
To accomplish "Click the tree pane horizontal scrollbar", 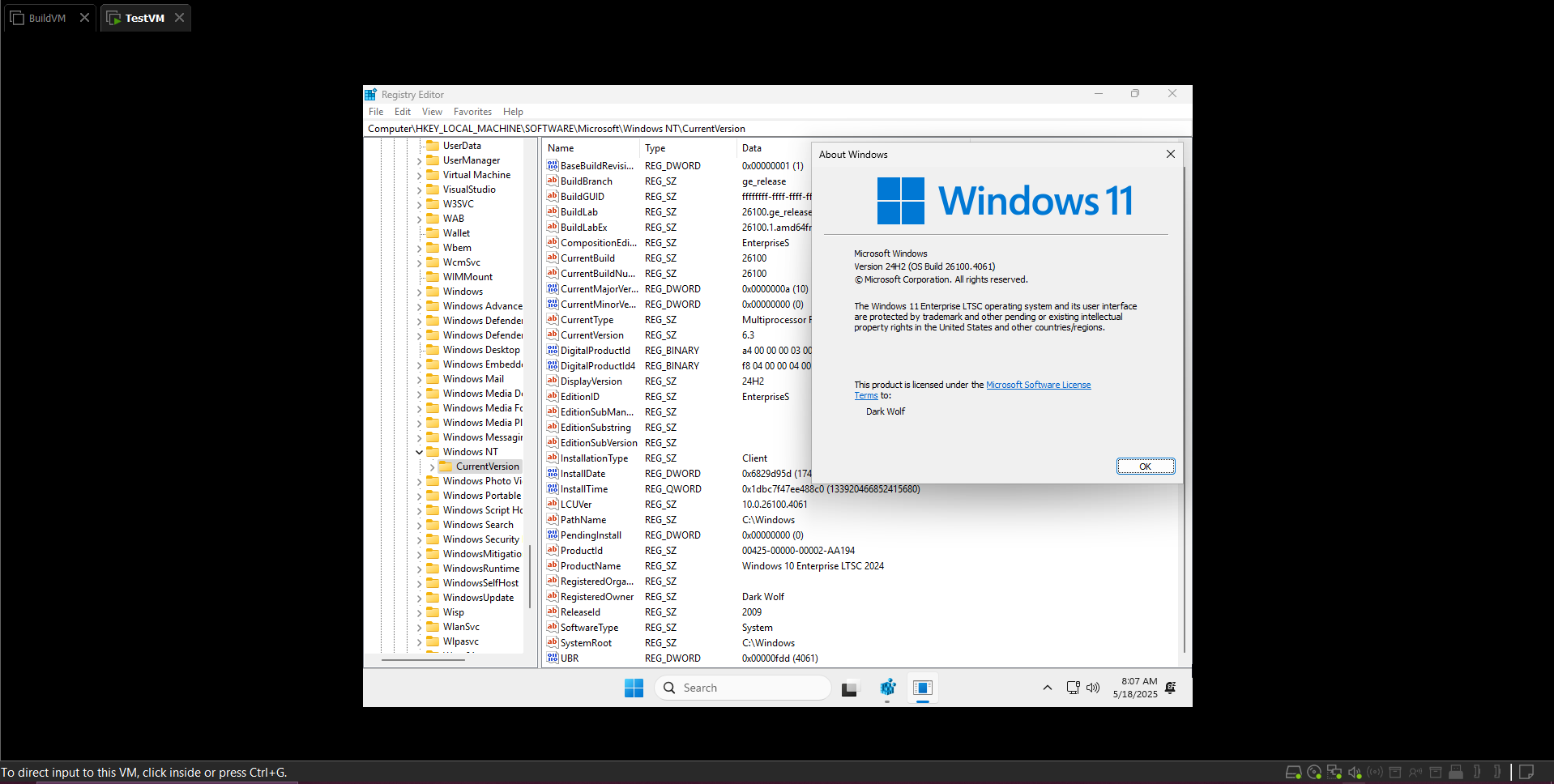I will (424, 659).
